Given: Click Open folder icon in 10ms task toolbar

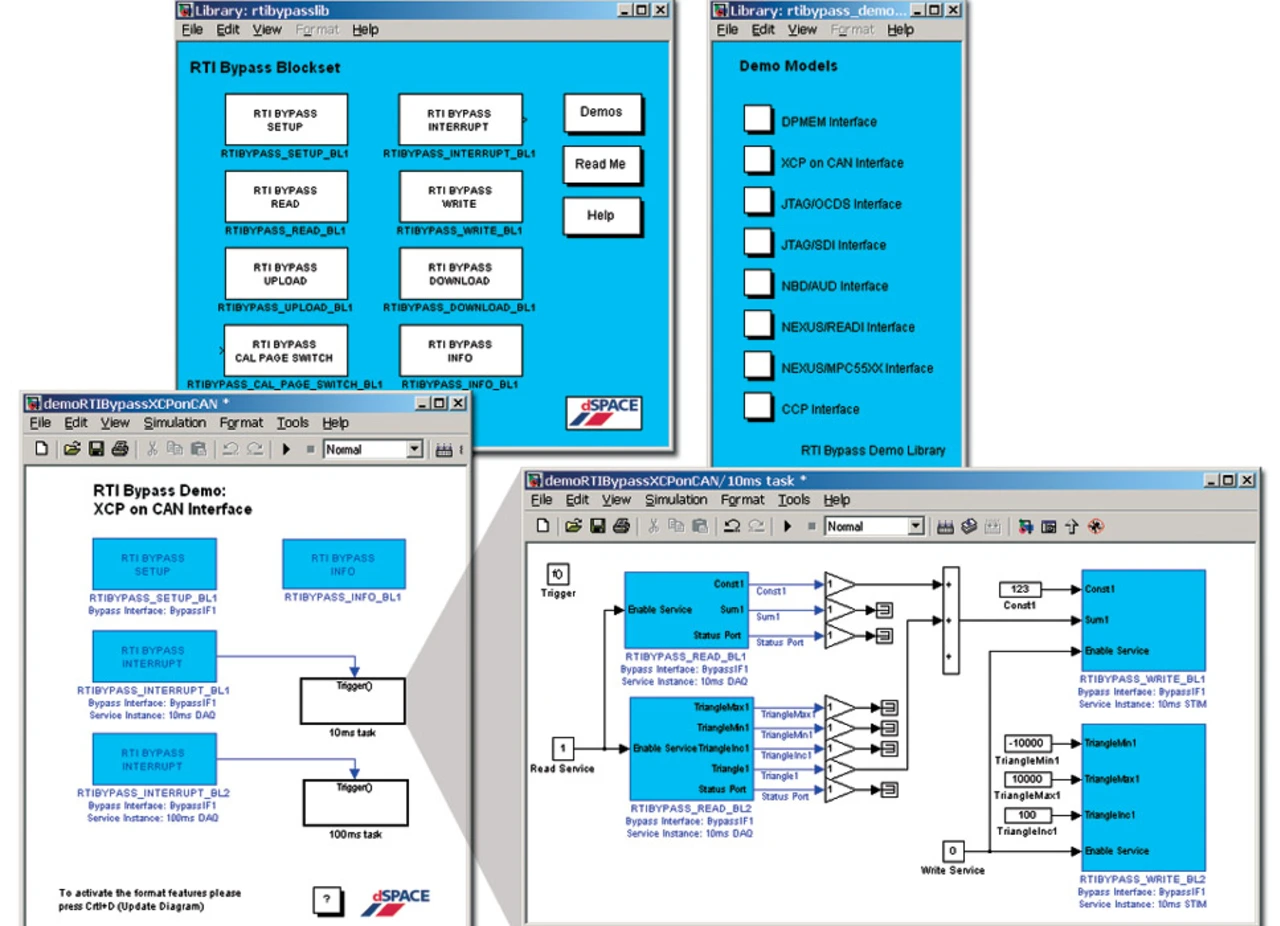Looking at the screenshot, I should coord(573,526).
